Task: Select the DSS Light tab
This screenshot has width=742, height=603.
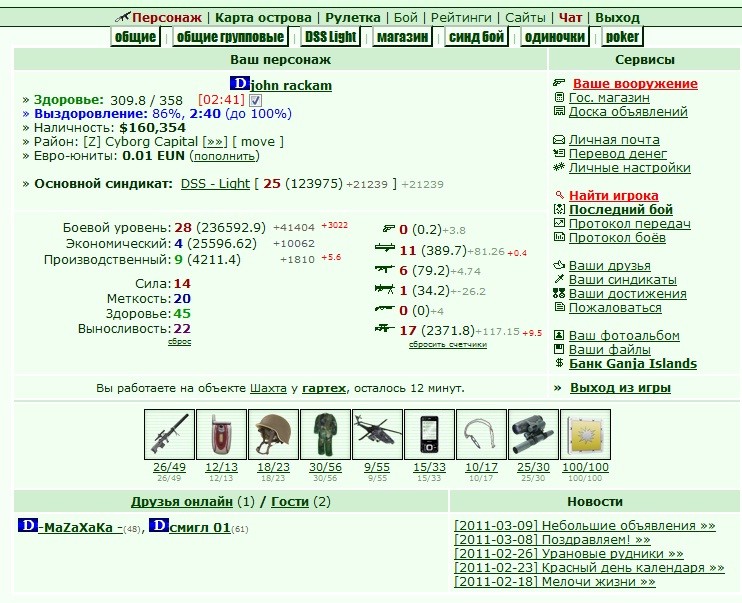Action: click(x=330, y=37)
